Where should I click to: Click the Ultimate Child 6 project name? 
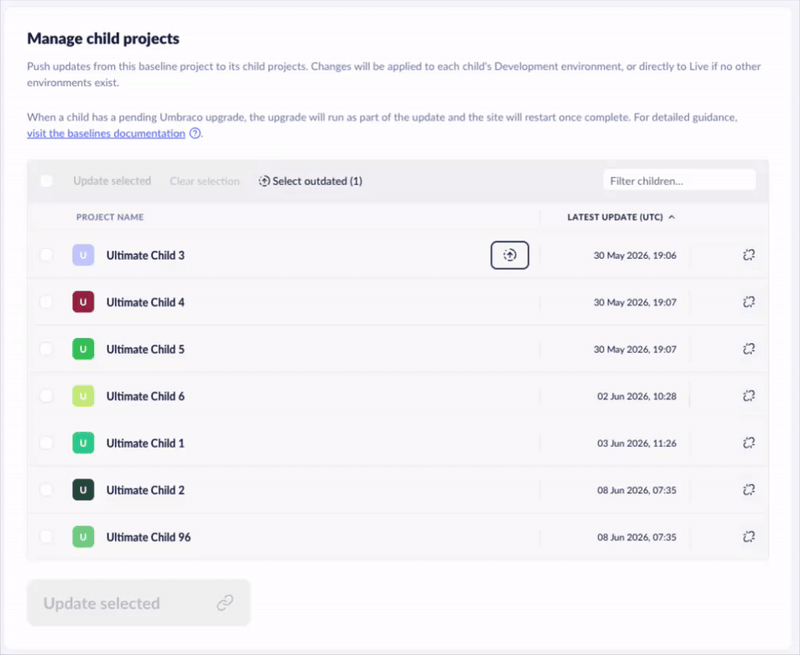(145, 396)
